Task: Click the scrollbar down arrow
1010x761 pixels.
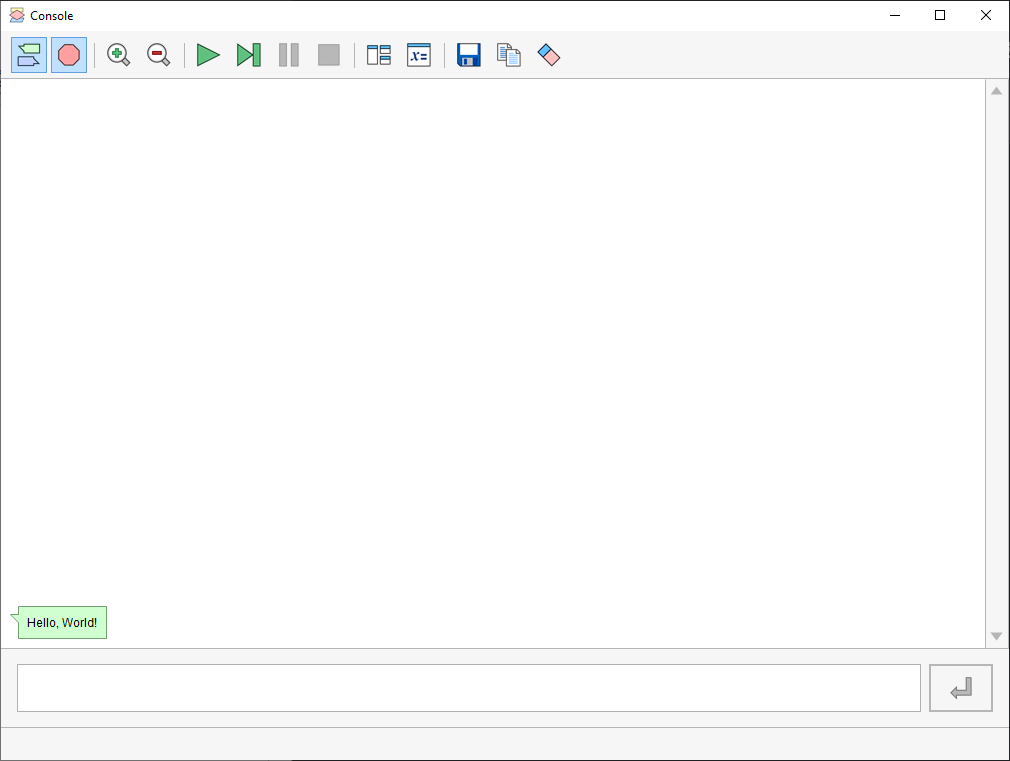Action: (x=996, y=636)
